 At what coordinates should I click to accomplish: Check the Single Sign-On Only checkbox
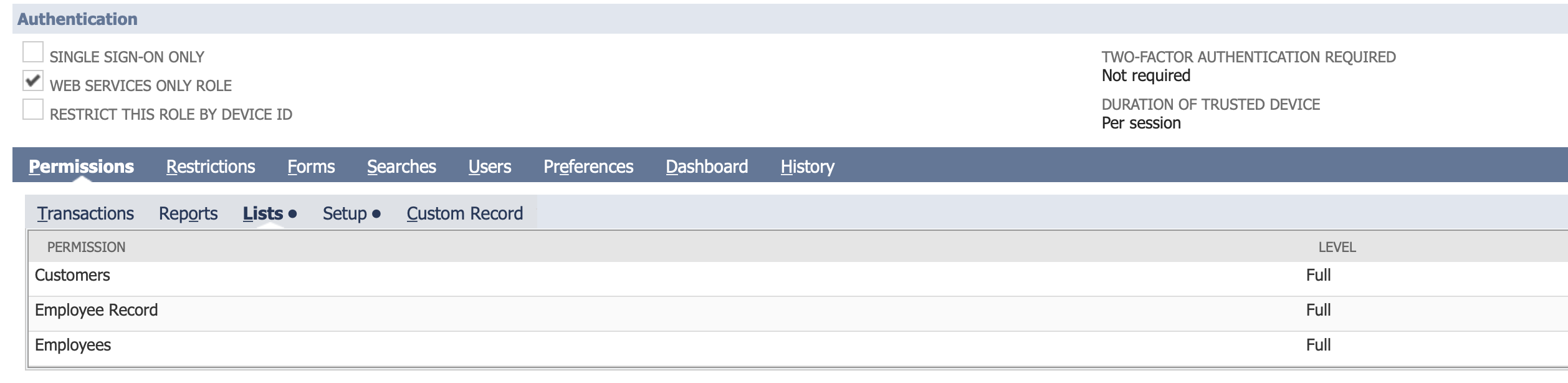tap(33, 52)
